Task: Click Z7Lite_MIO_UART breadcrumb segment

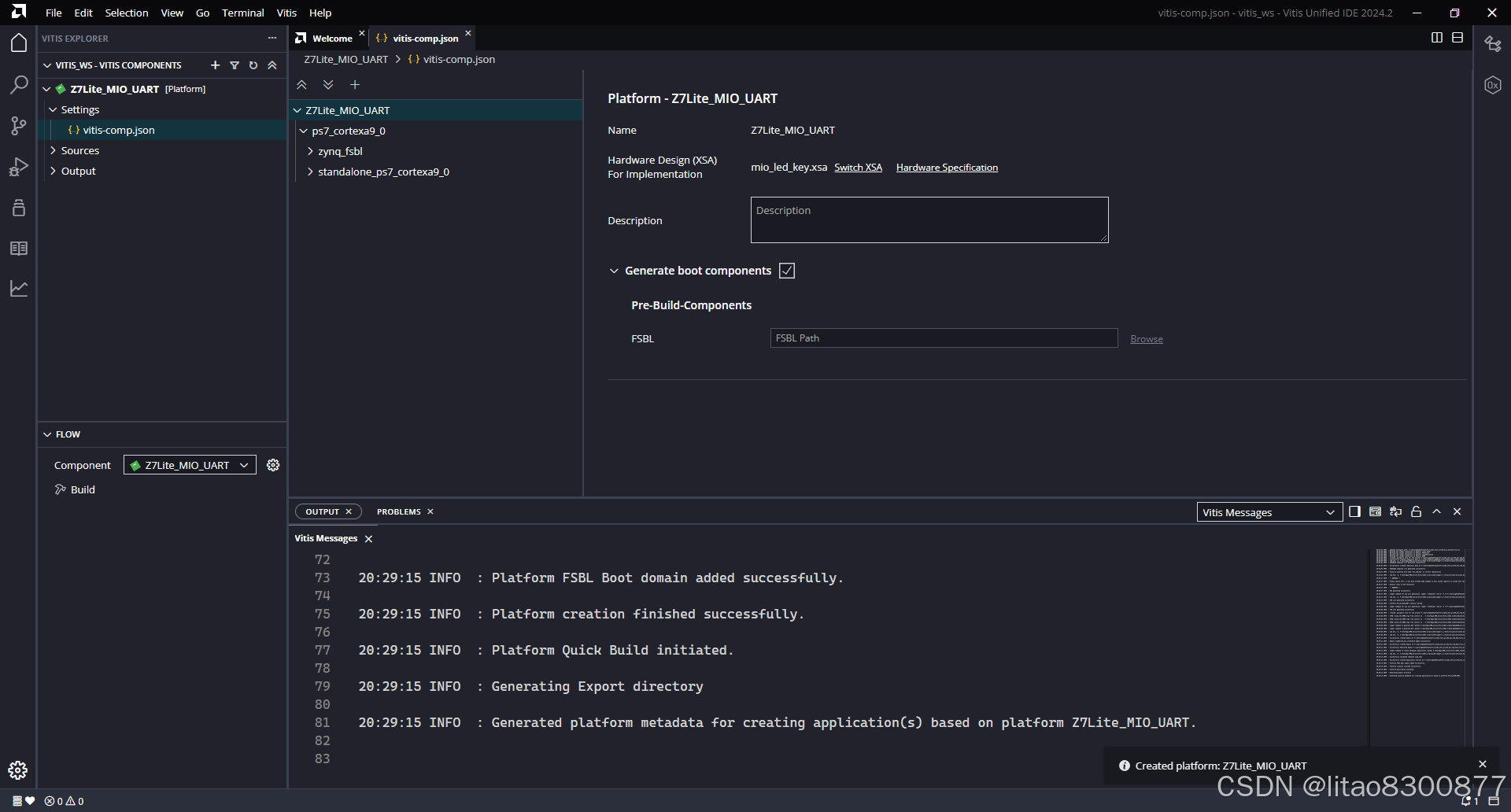Action: 345,59
